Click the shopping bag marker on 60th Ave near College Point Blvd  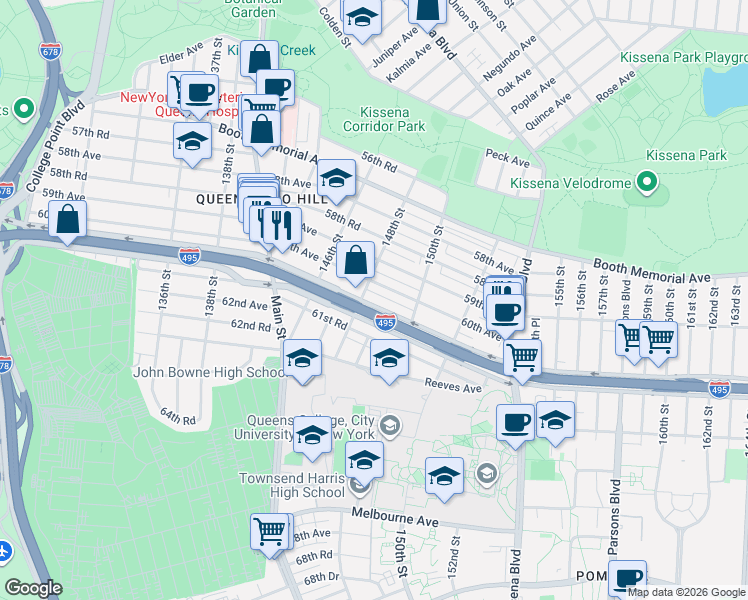click(x=67, y=221)
